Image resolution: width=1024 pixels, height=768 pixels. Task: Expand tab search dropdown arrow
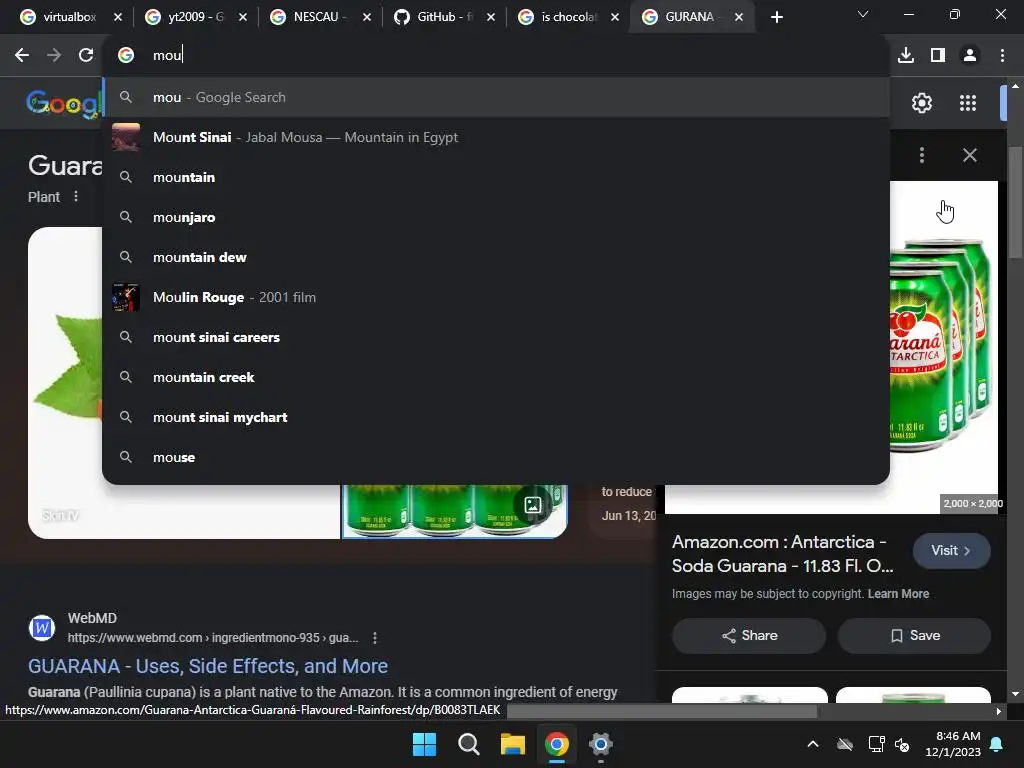863,14
